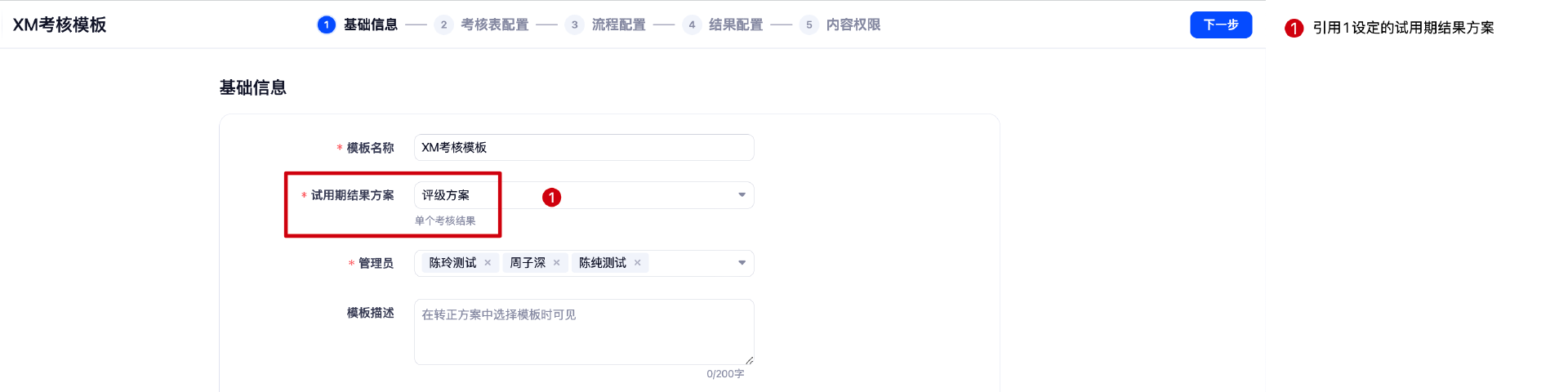Open the 管理员 dropdown arrow

pyautogui.click(x=742, y=263)
